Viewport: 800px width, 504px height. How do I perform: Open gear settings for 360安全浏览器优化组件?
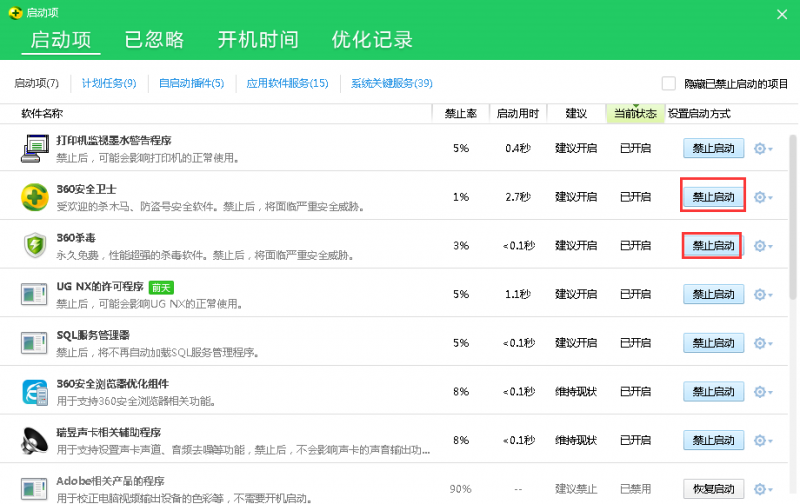[x=763, y=392]
